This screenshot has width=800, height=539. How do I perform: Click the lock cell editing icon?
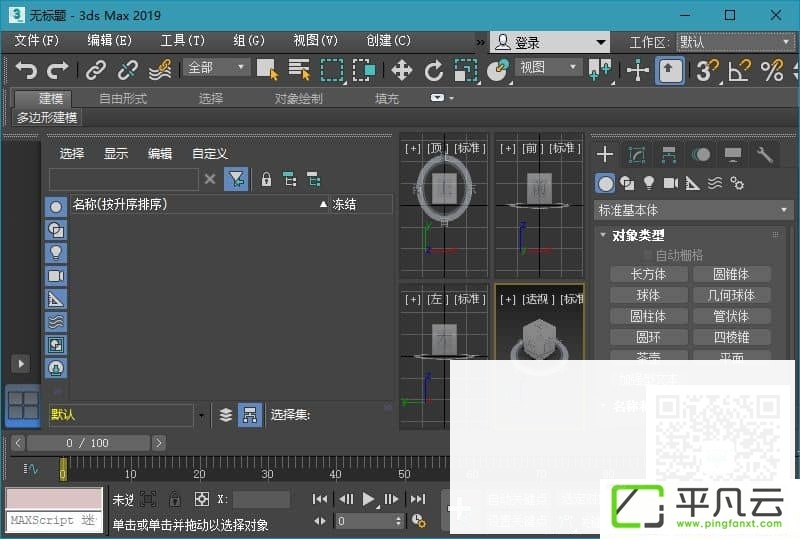click(x=266, y=180)
